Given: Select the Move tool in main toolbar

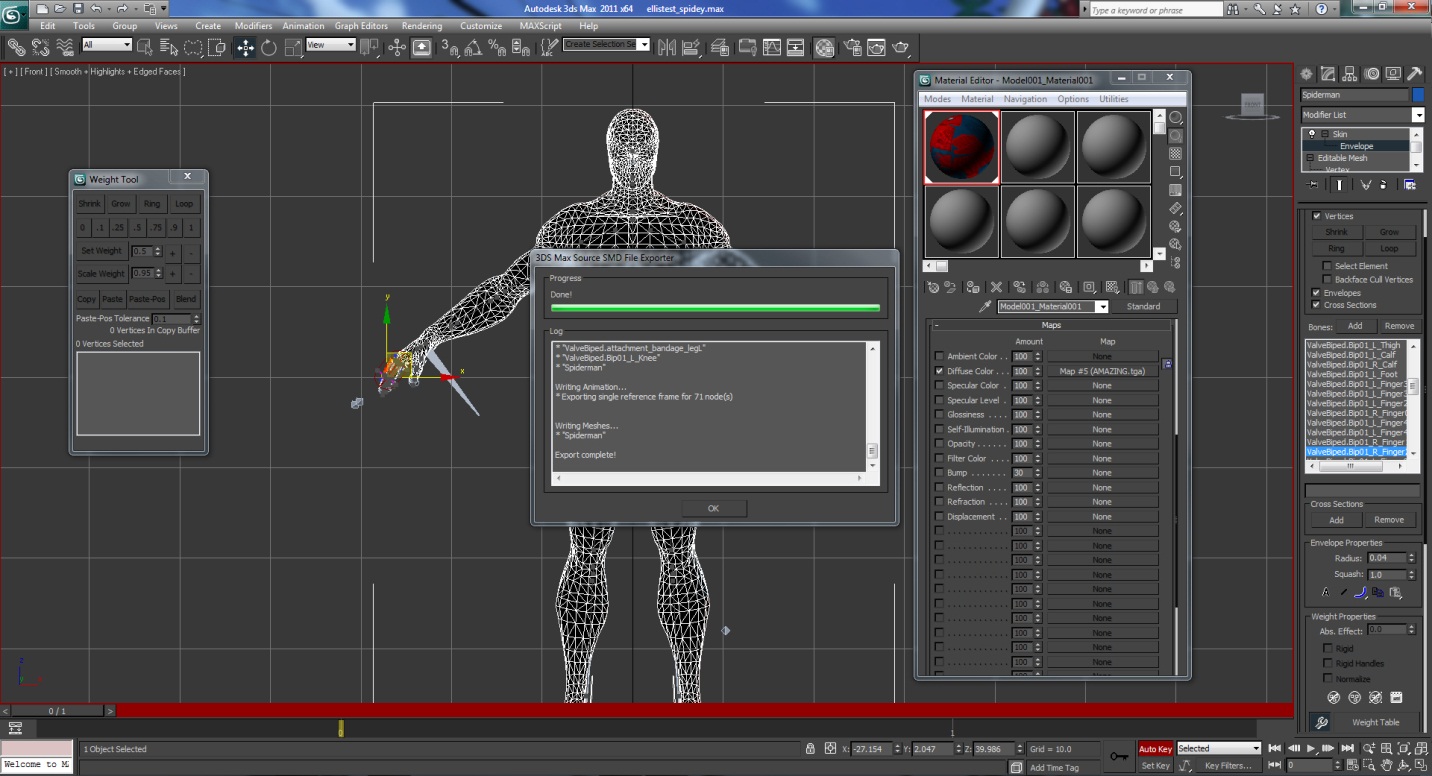Looking at the screenshot, I should [x=245, y=47].
